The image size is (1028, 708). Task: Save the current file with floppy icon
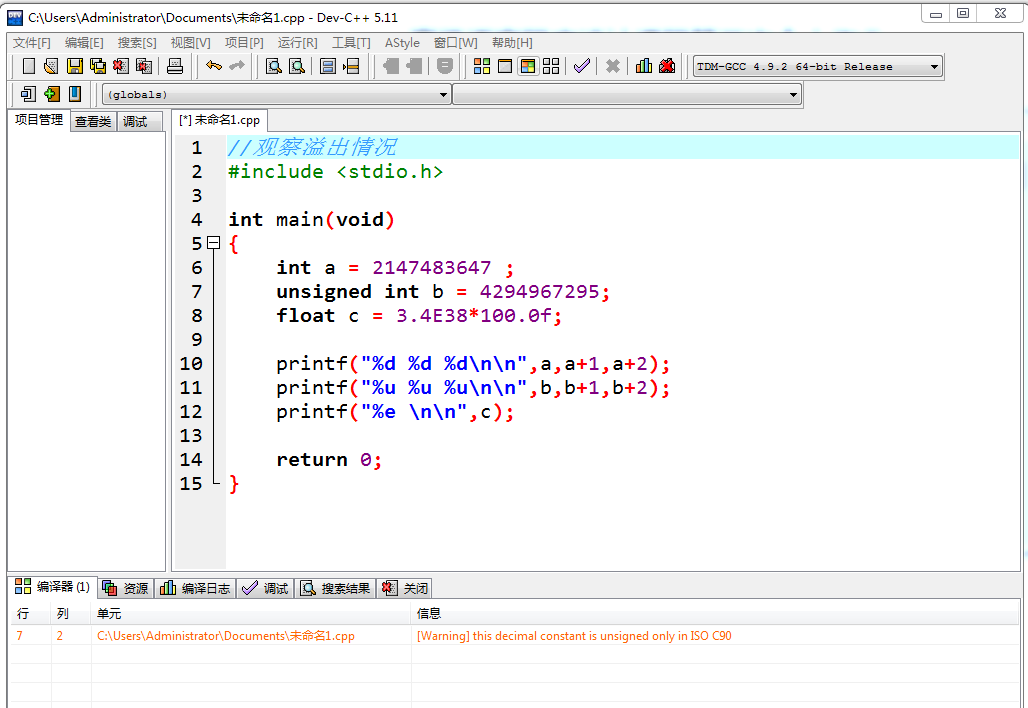click(75, 66)
